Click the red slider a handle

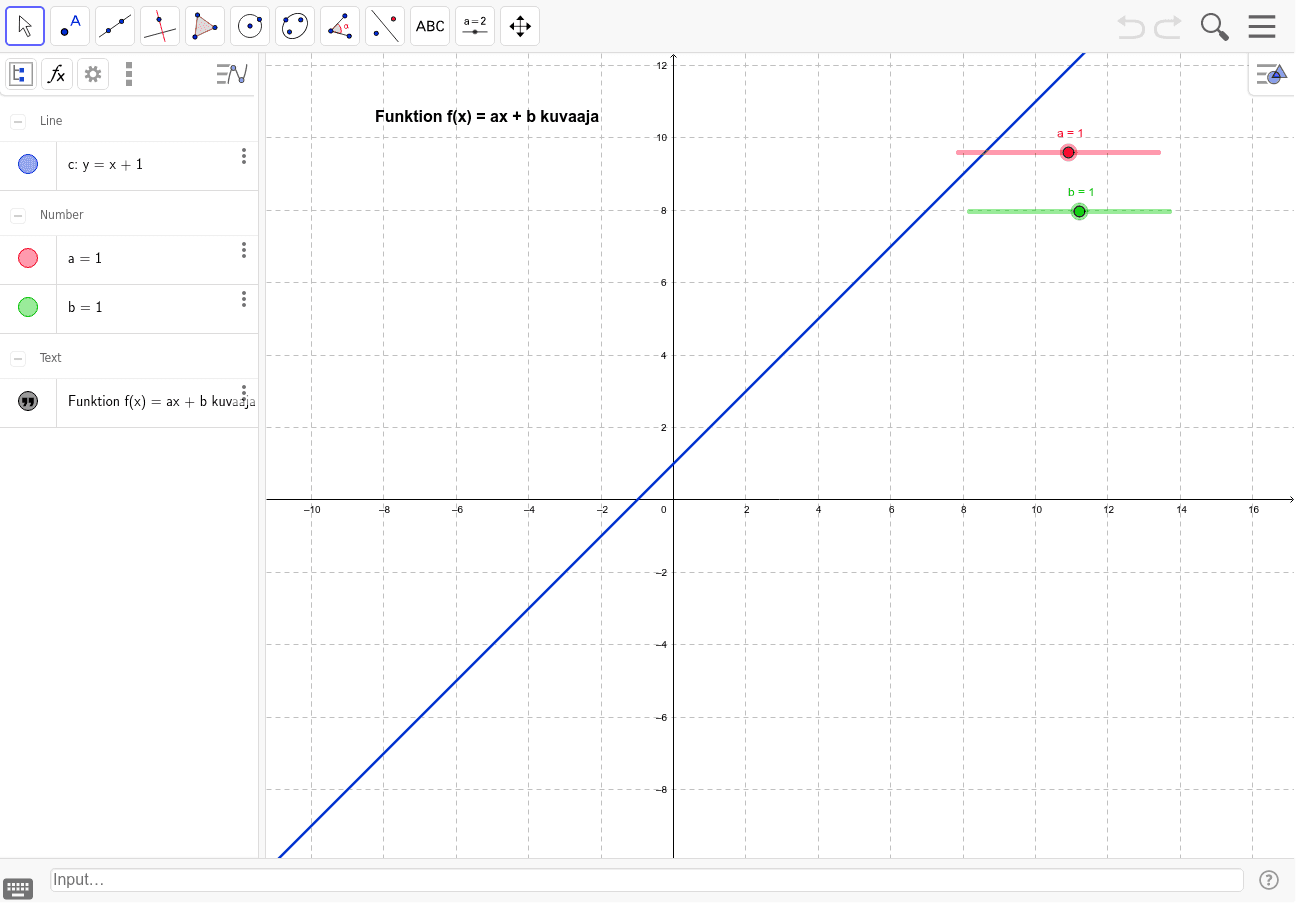coord(1068,152)
